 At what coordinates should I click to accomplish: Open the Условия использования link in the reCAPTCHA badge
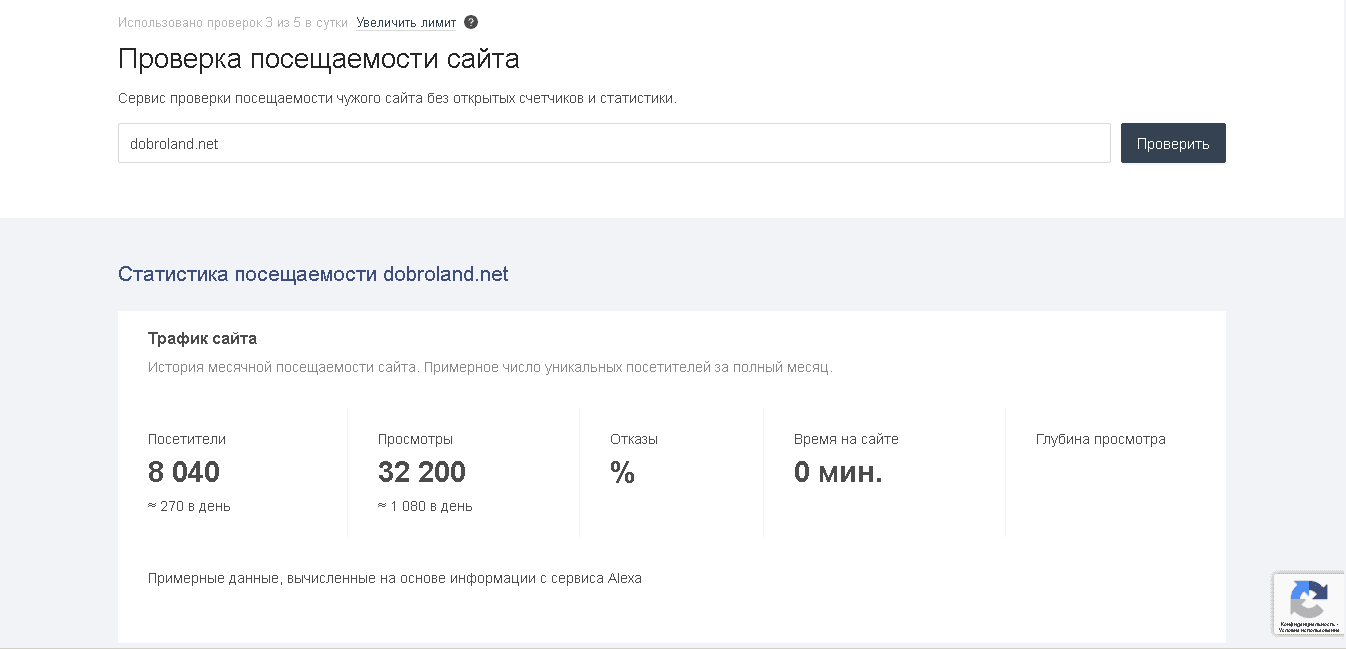[x=1310, y=629]
